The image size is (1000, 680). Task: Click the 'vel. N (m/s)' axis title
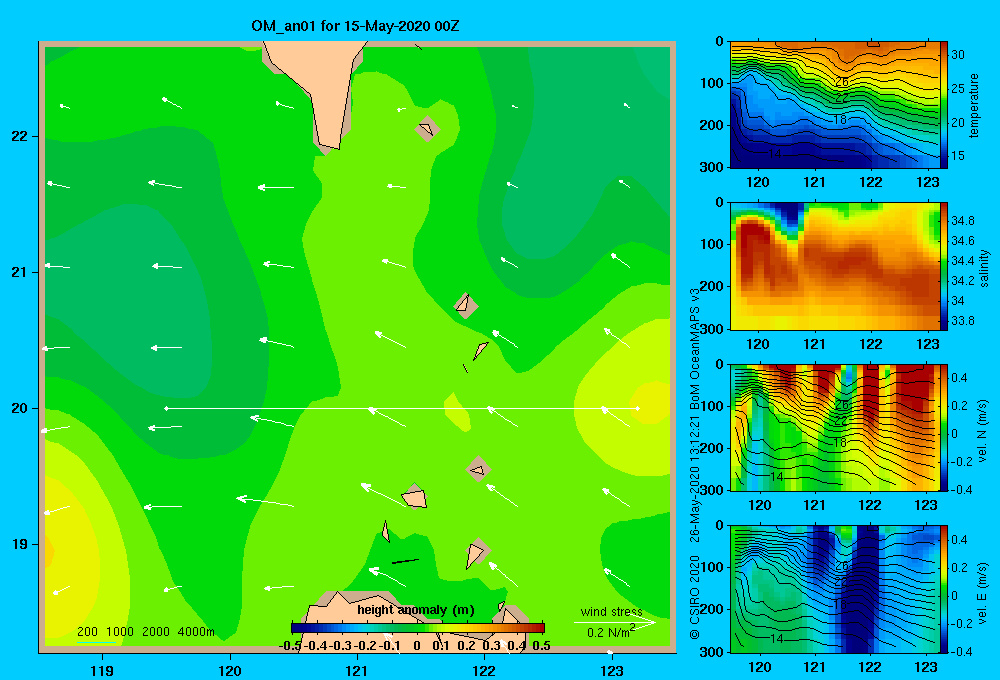pyautogui.click(x=982, y=431)
